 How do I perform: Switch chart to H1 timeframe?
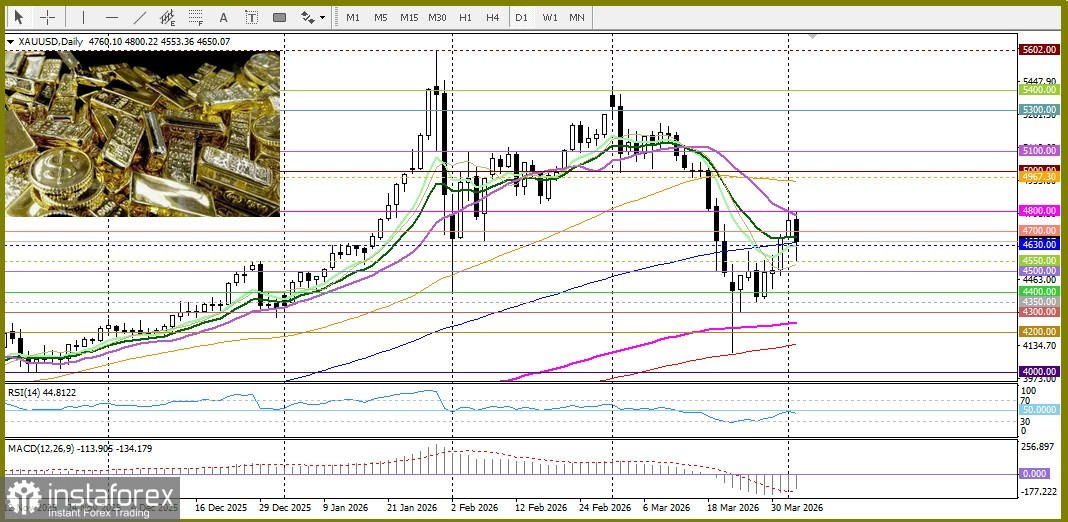tap(465, 17)
